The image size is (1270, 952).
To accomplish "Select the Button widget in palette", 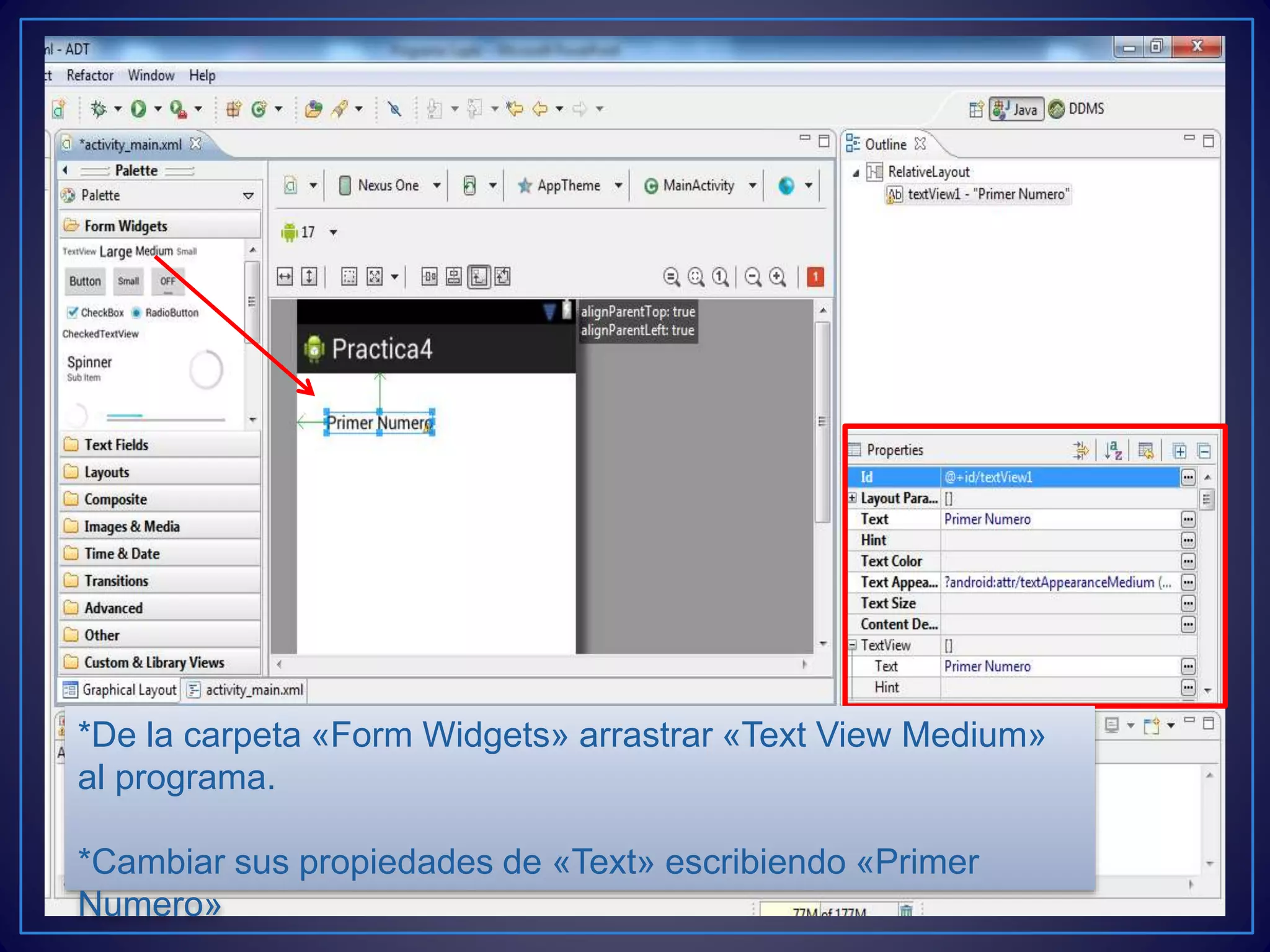I will click(x=84, y=281).
